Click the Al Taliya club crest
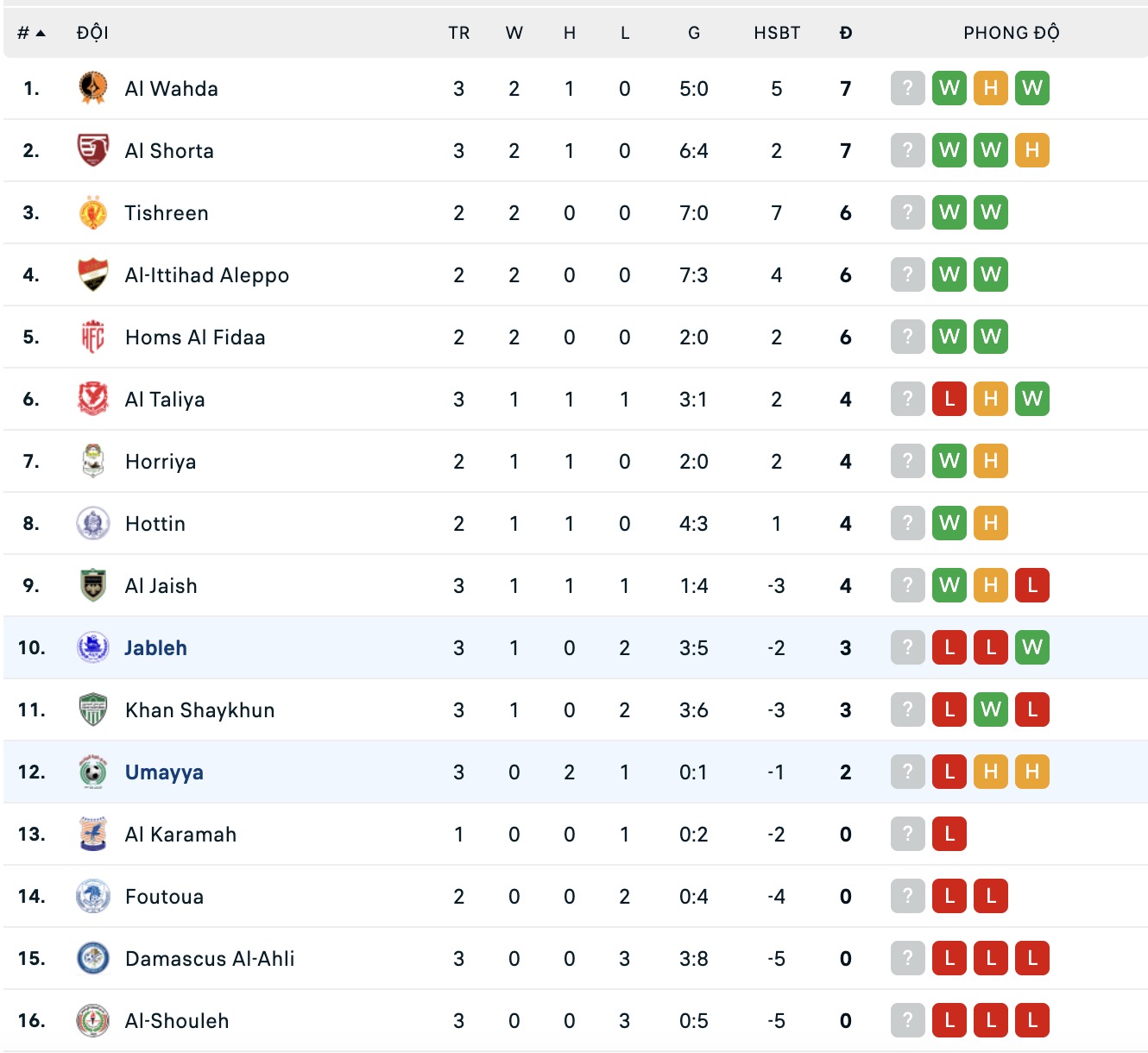This screenshot has height=1053, width=1148. click(x=93, y=399)
